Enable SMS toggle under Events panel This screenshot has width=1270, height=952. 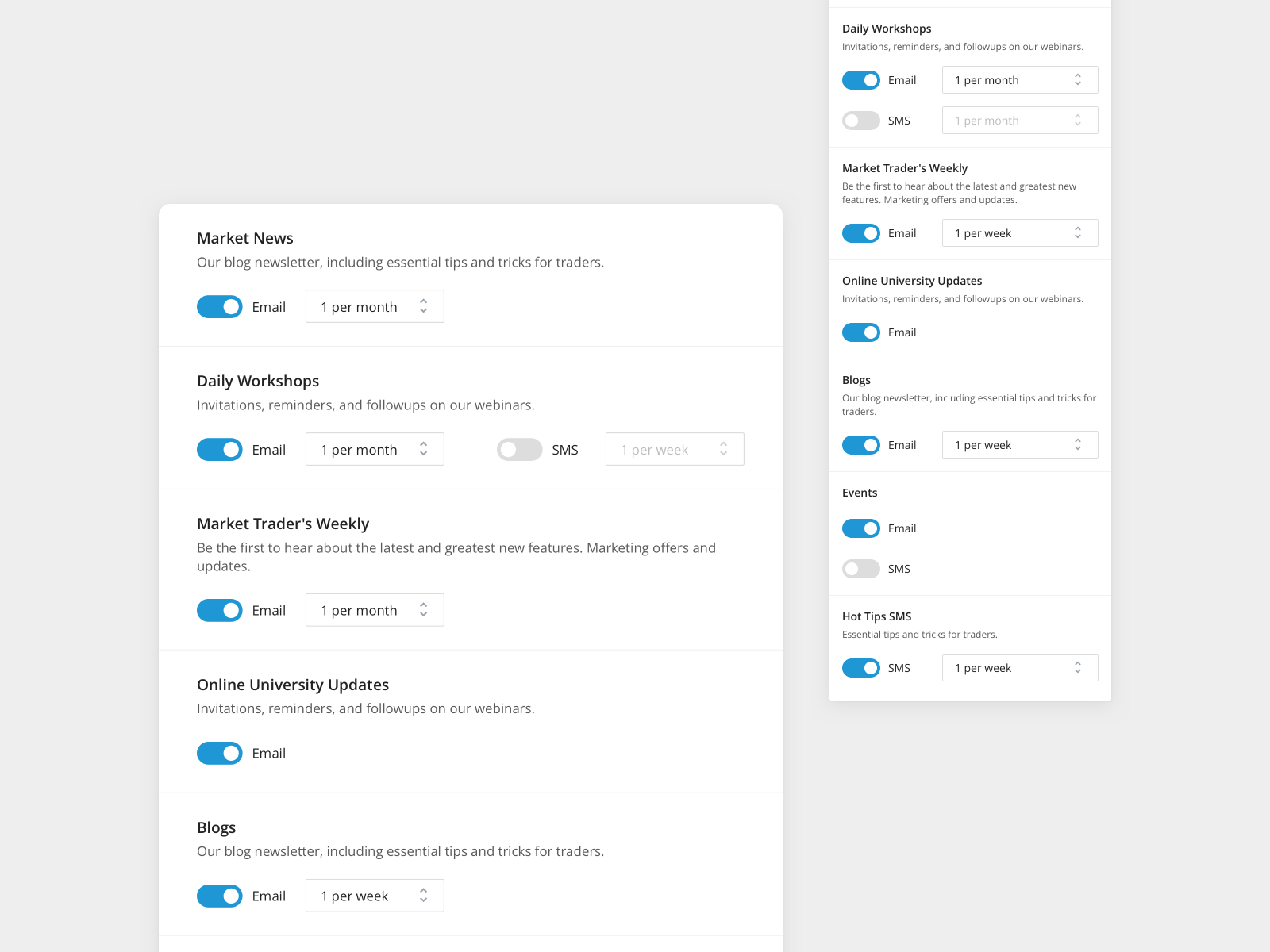point(860,568)
